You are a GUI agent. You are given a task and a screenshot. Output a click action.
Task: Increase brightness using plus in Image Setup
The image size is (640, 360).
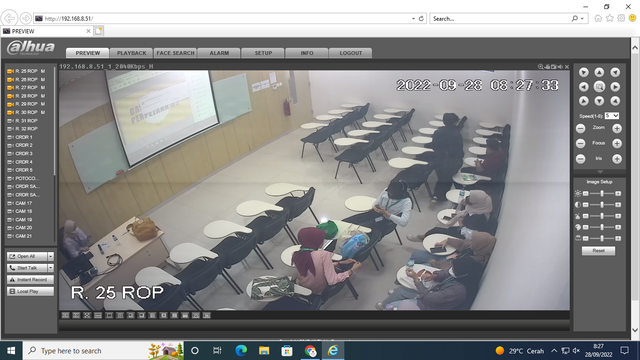(618, 193)
